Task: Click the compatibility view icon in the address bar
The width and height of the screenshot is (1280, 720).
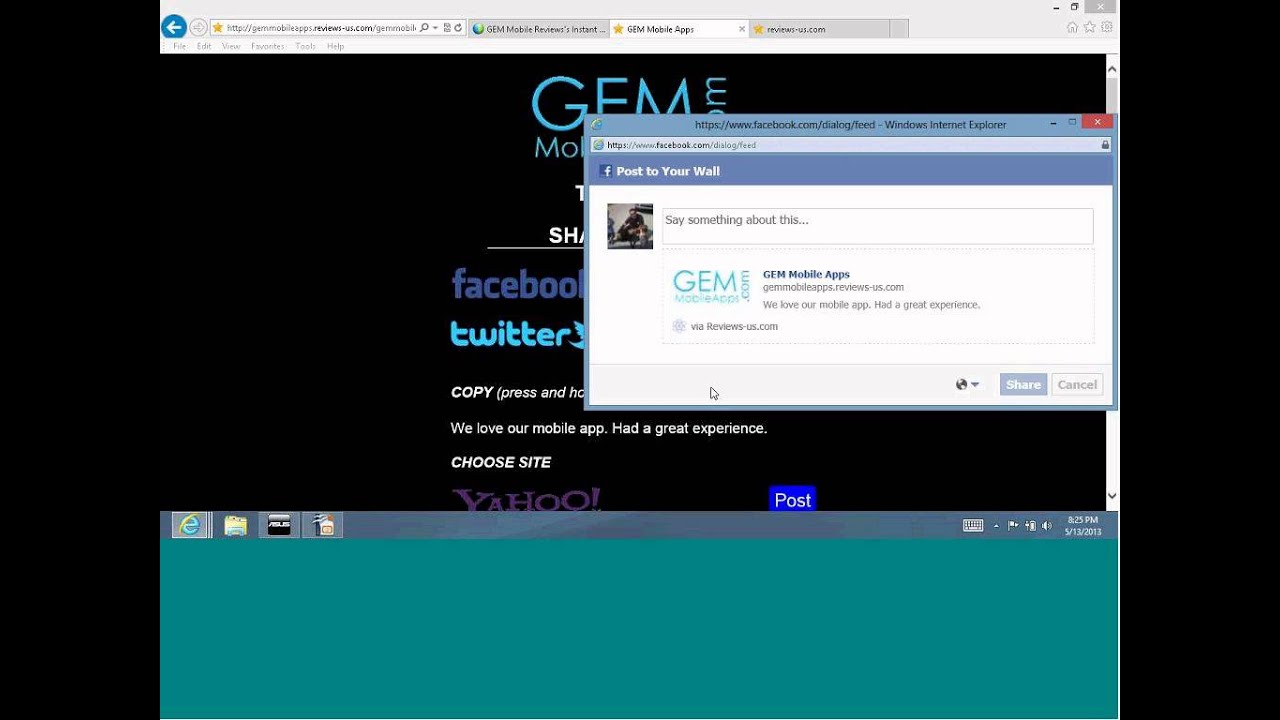Action: pos(447,28)
